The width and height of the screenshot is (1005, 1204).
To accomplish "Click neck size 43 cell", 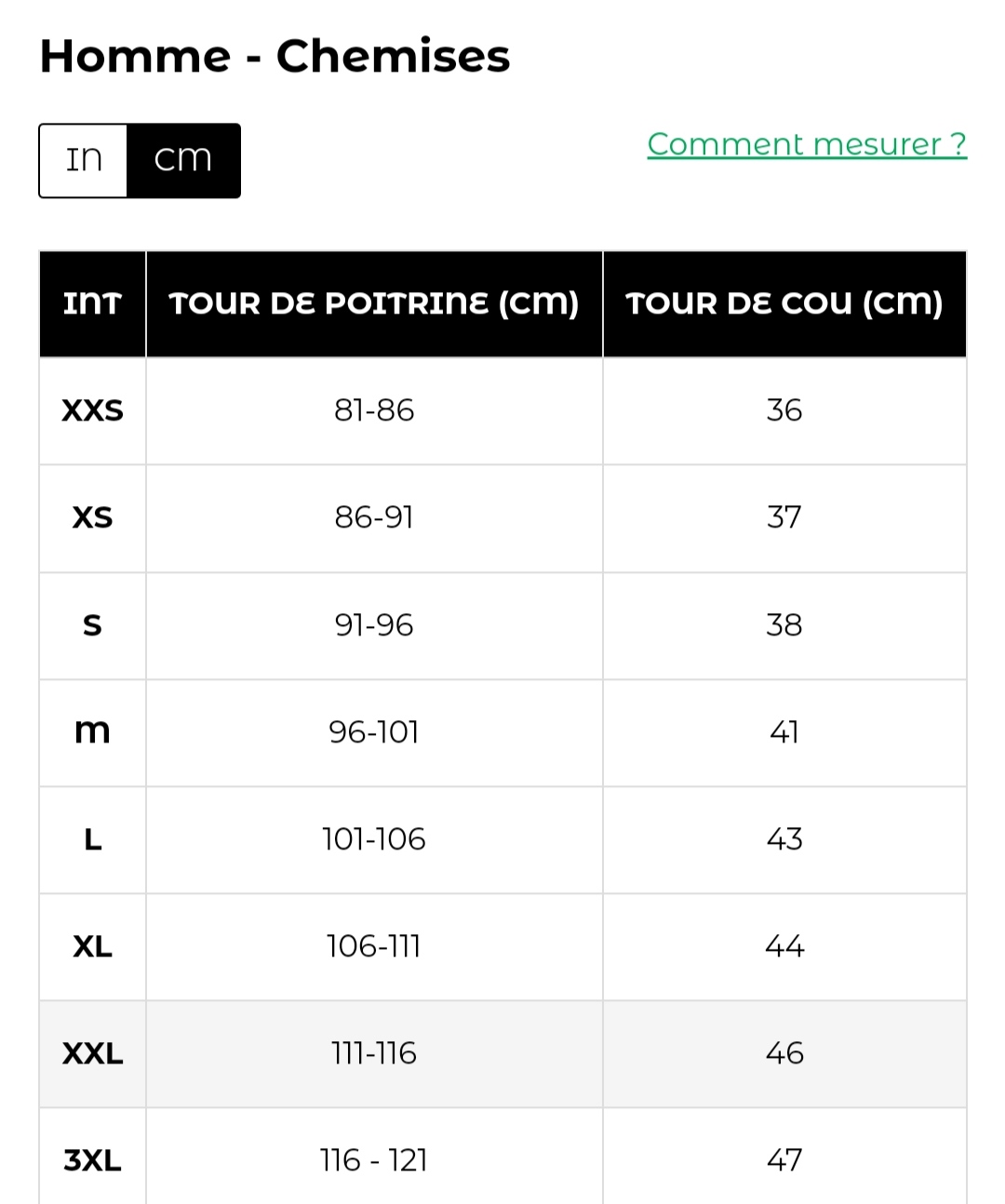I will coord(784,839).
